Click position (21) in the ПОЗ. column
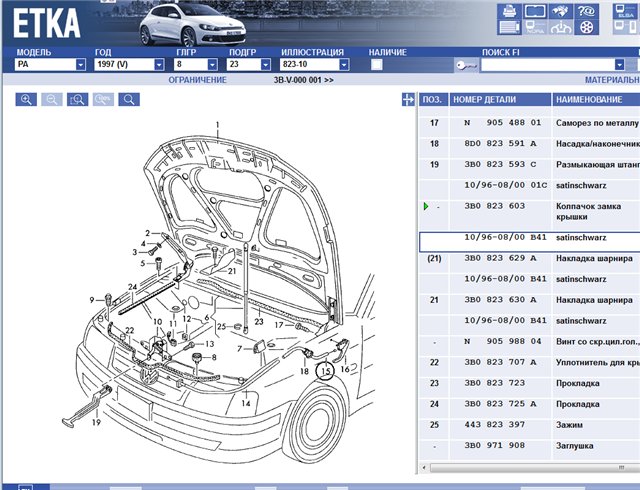 tap(434, 258)
